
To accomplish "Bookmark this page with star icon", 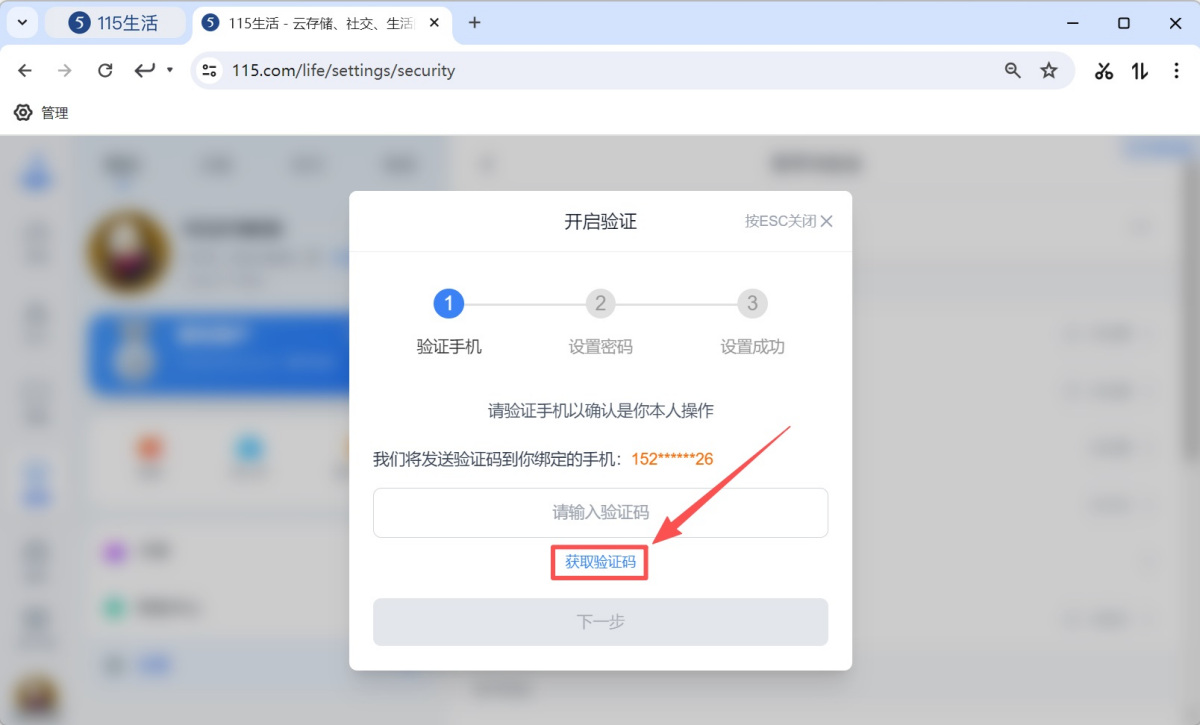I will coord(1048,70).
